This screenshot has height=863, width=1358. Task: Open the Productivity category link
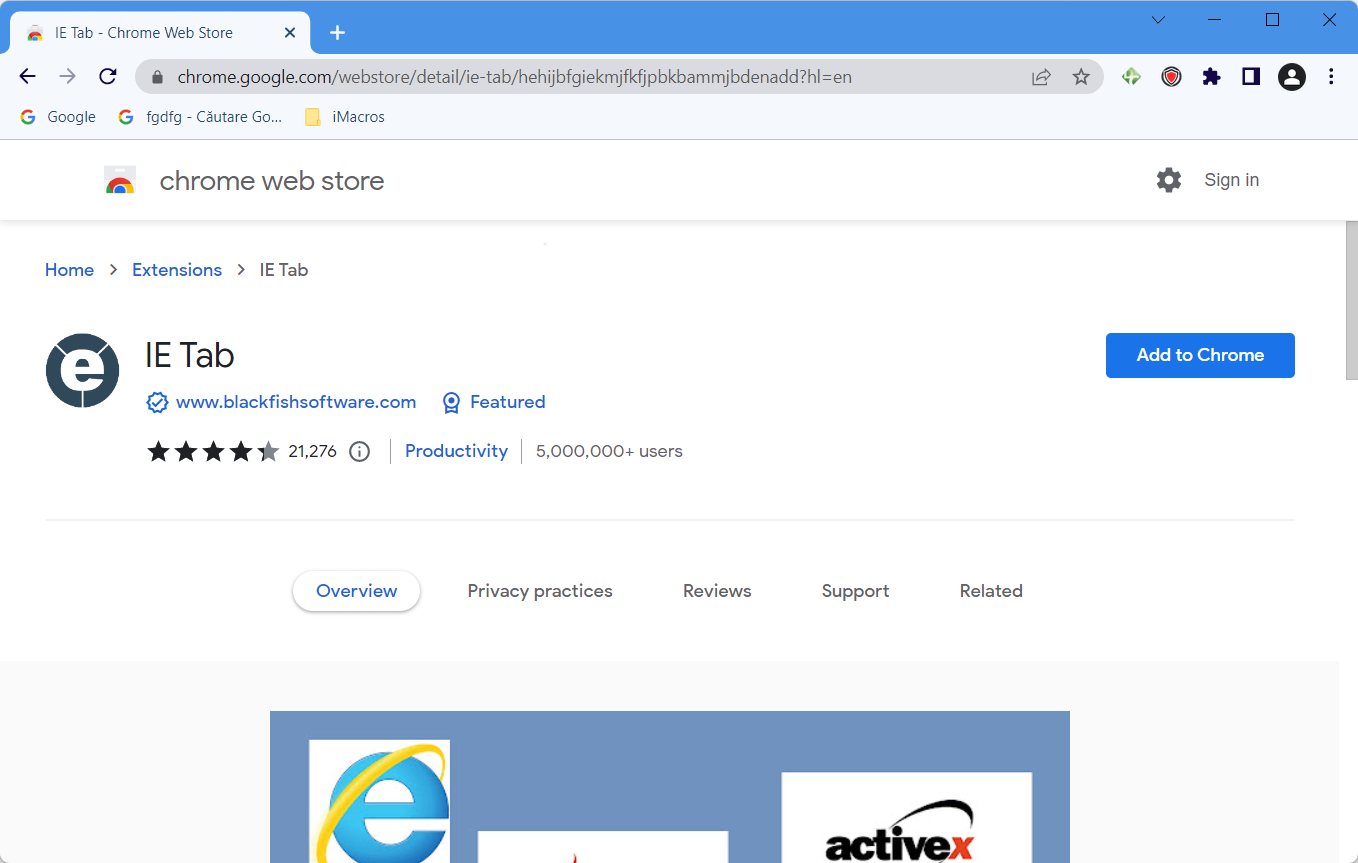point(456,451)
